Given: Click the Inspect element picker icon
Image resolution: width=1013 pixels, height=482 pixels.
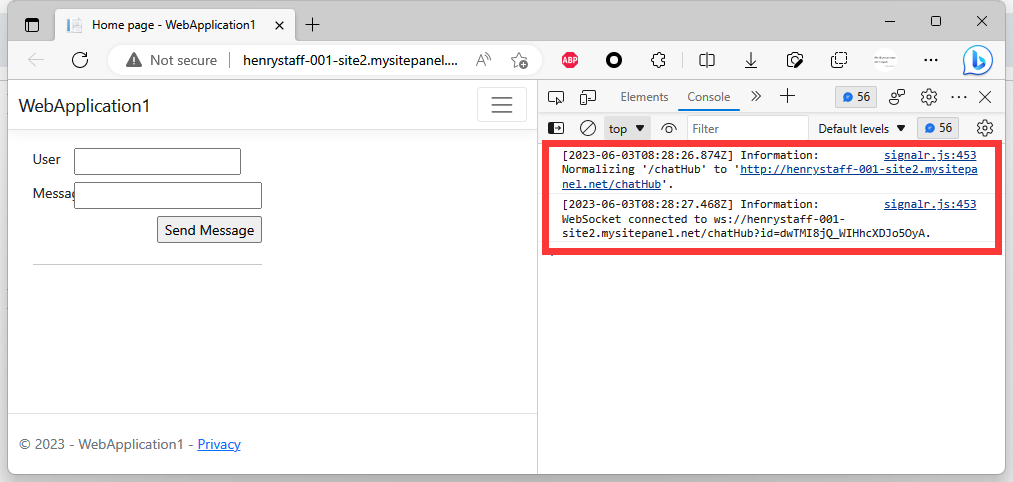Looking at the screenshot, I should pyautogui.click(x=557, y=97).
